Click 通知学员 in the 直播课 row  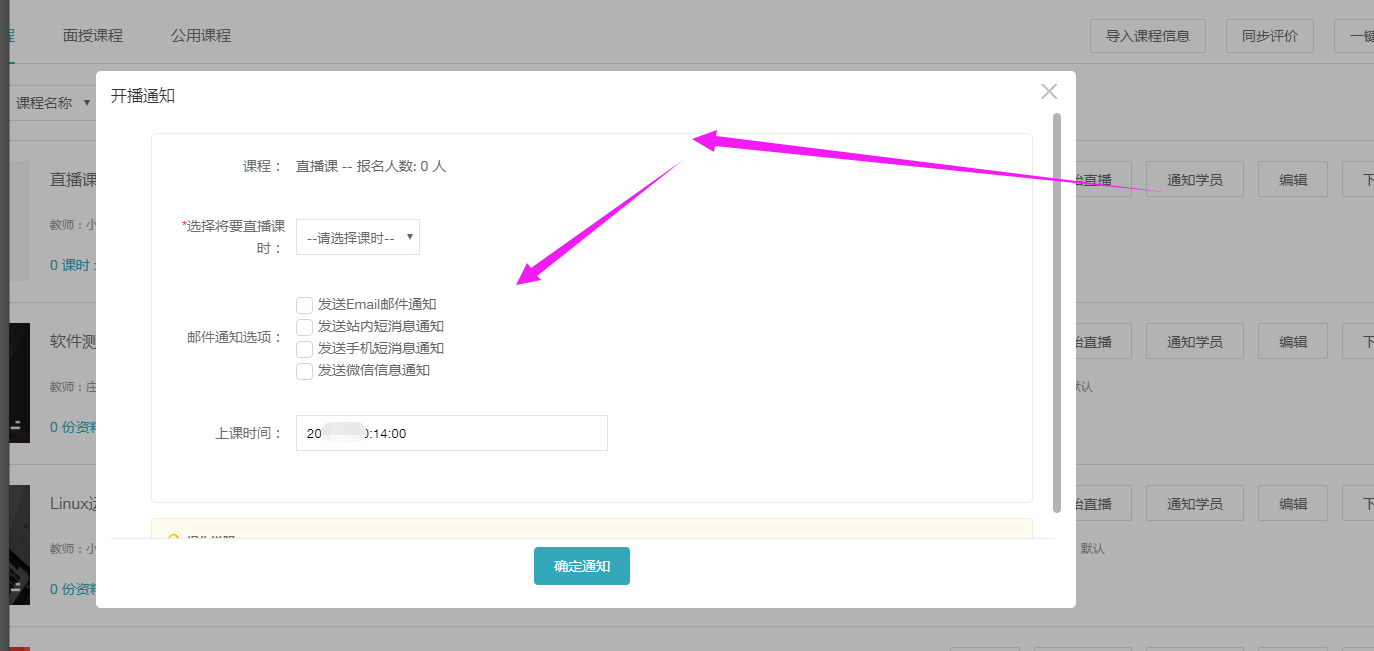click(x=1194, y=180)
